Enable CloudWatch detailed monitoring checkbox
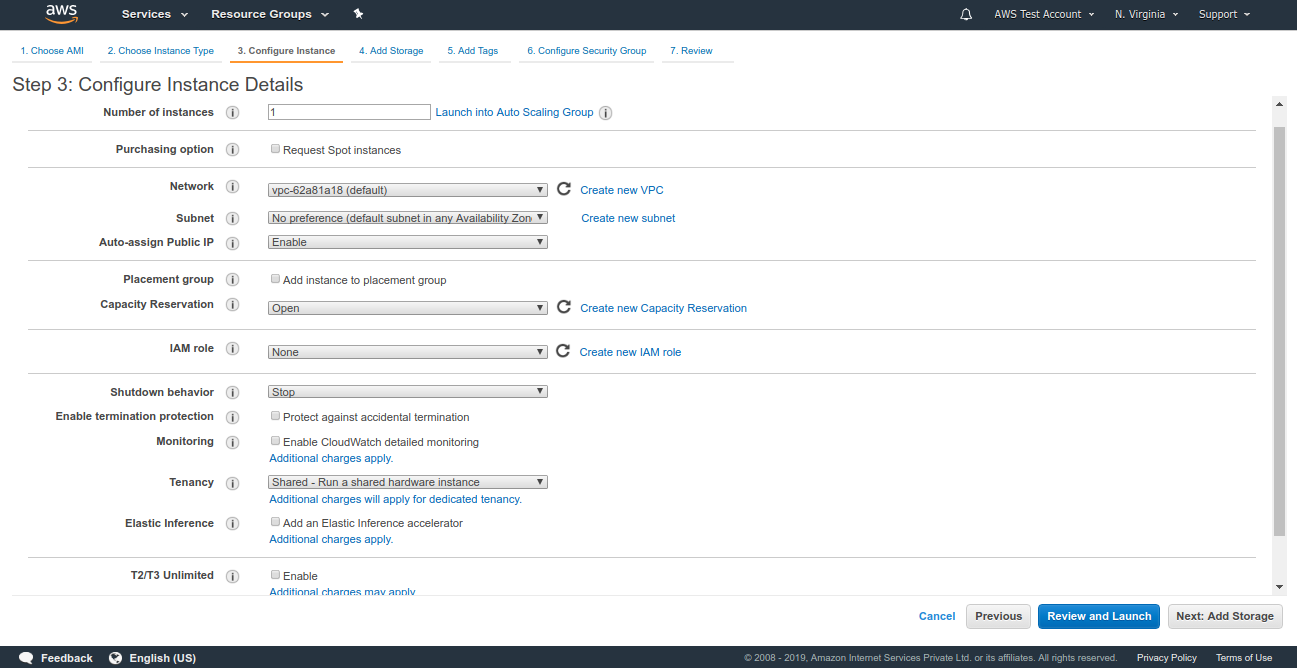 pos(276,441)
